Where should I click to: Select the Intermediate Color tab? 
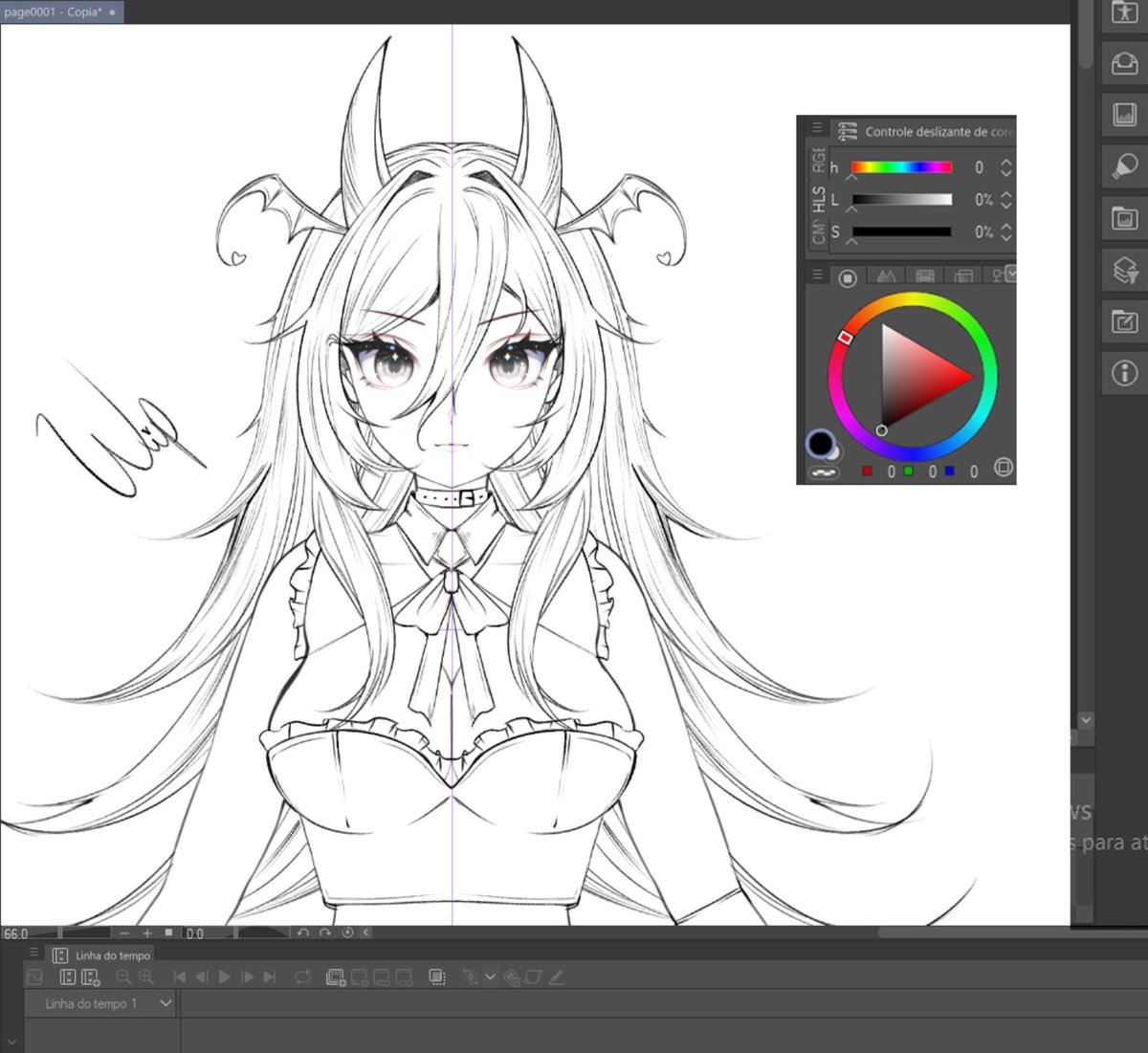(x=886, y=277)
